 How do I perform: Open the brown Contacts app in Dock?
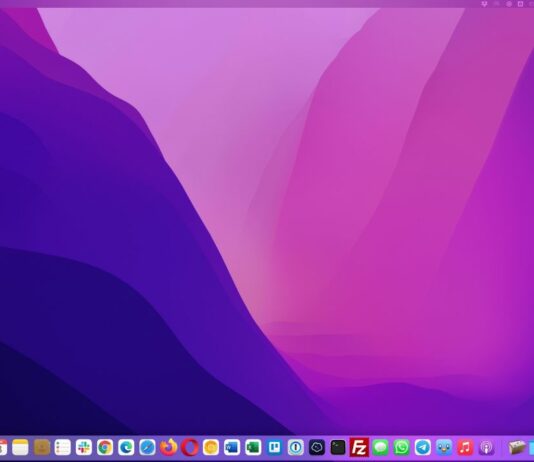coord(42,447)
